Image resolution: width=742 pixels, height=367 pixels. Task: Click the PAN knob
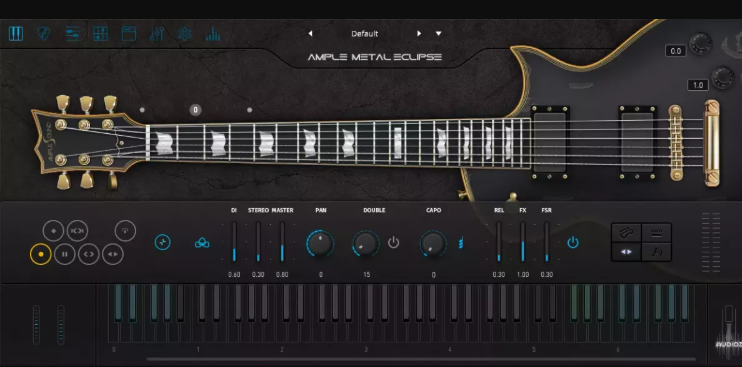320,244
